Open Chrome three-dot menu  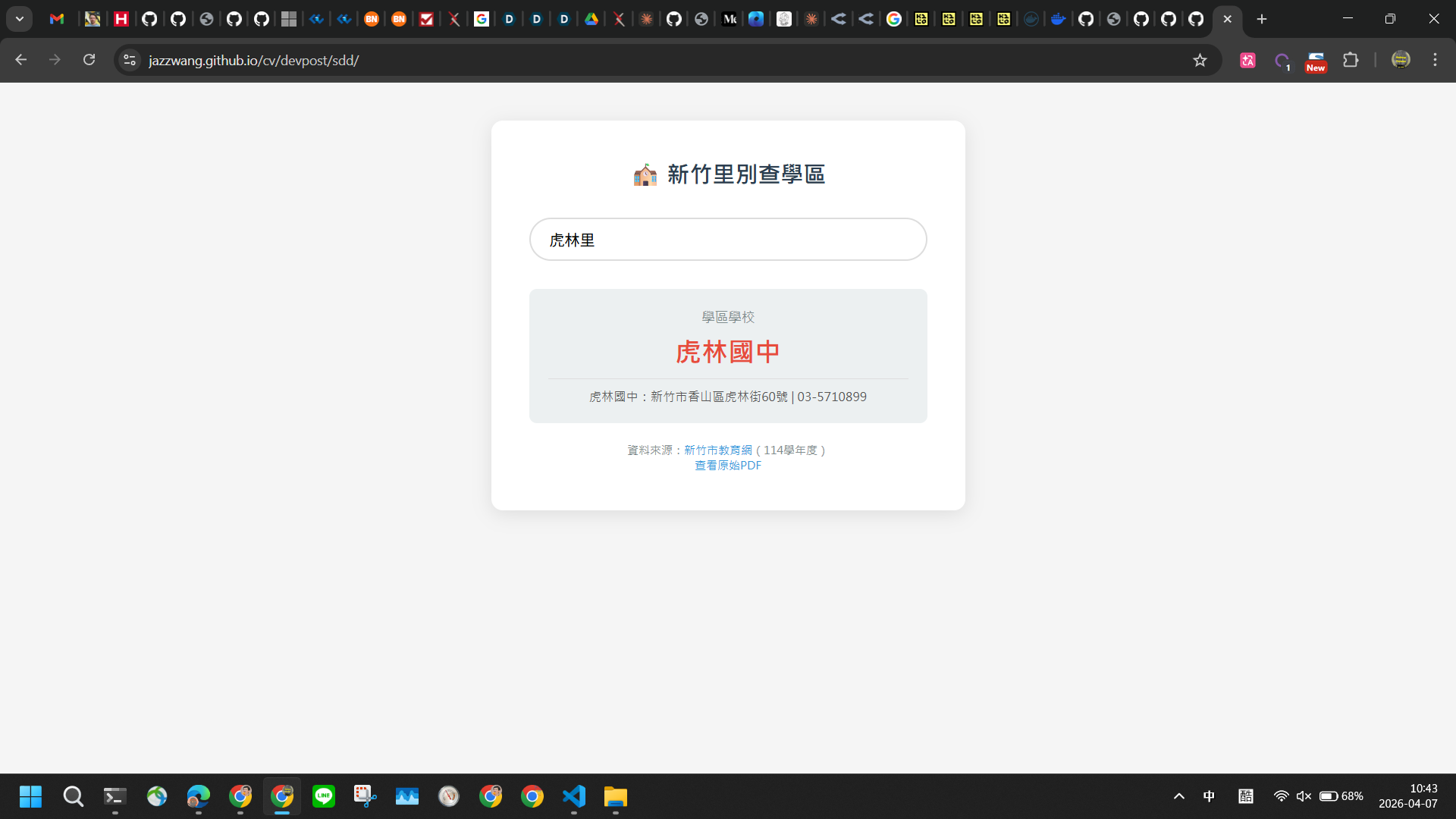click(1435, 60)
